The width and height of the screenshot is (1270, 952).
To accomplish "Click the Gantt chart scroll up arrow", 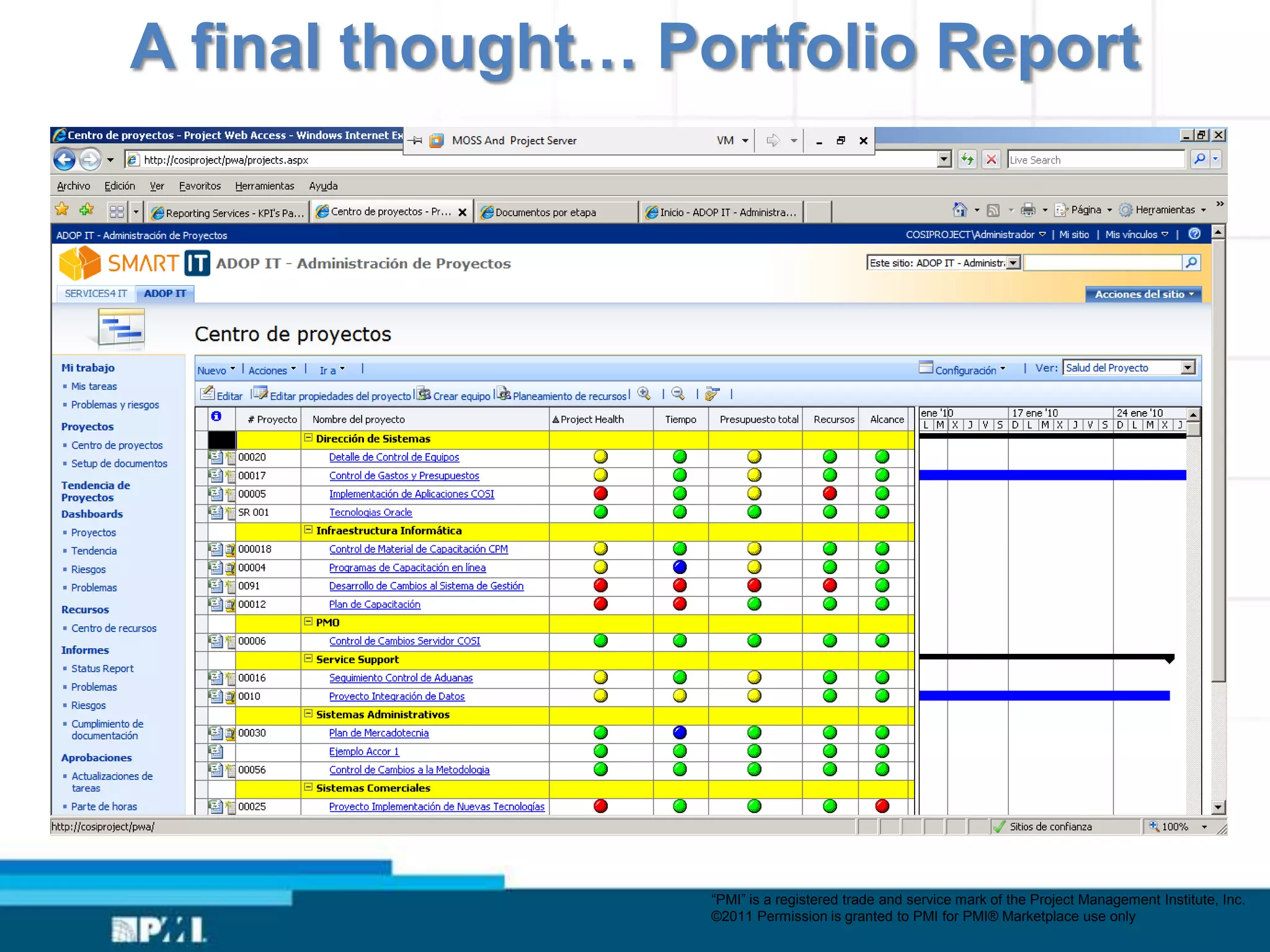I will (1193, 414).
